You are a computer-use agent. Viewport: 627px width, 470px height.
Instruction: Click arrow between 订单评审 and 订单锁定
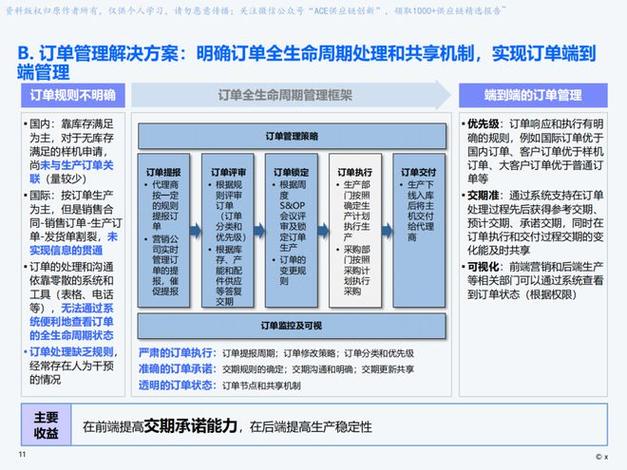(260, 230)
